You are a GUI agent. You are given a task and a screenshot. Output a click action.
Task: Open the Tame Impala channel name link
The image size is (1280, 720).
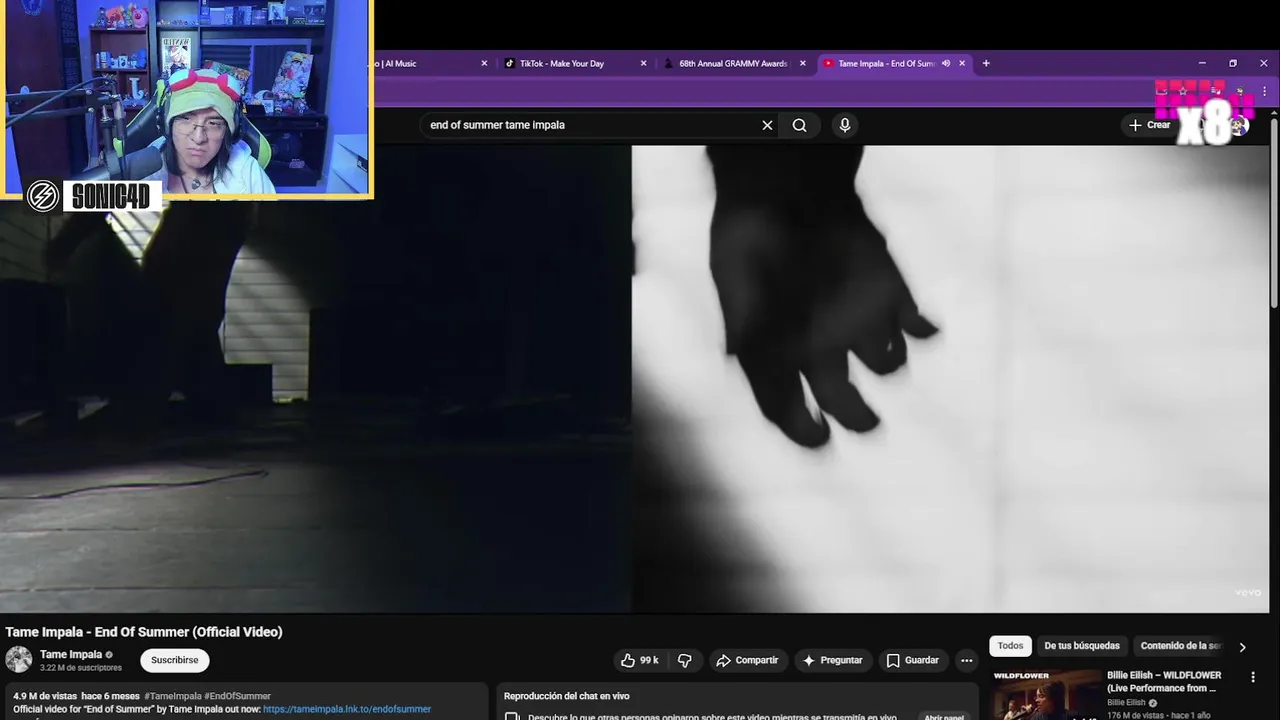click(71, 655)
